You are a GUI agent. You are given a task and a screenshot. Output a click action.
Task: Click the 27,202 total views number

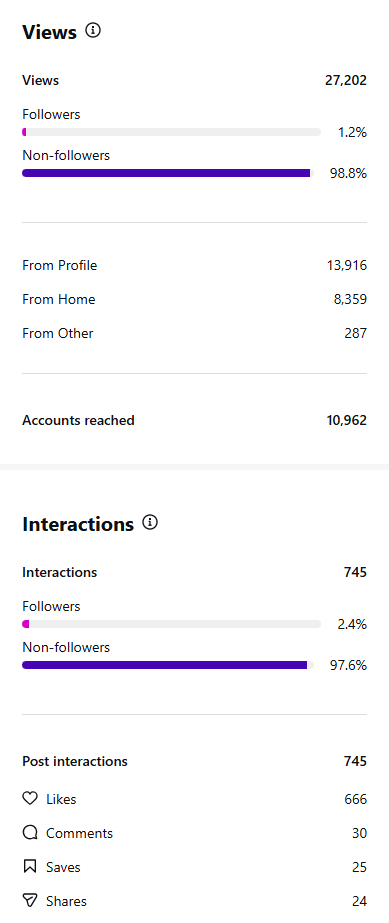tap(346, 81)
